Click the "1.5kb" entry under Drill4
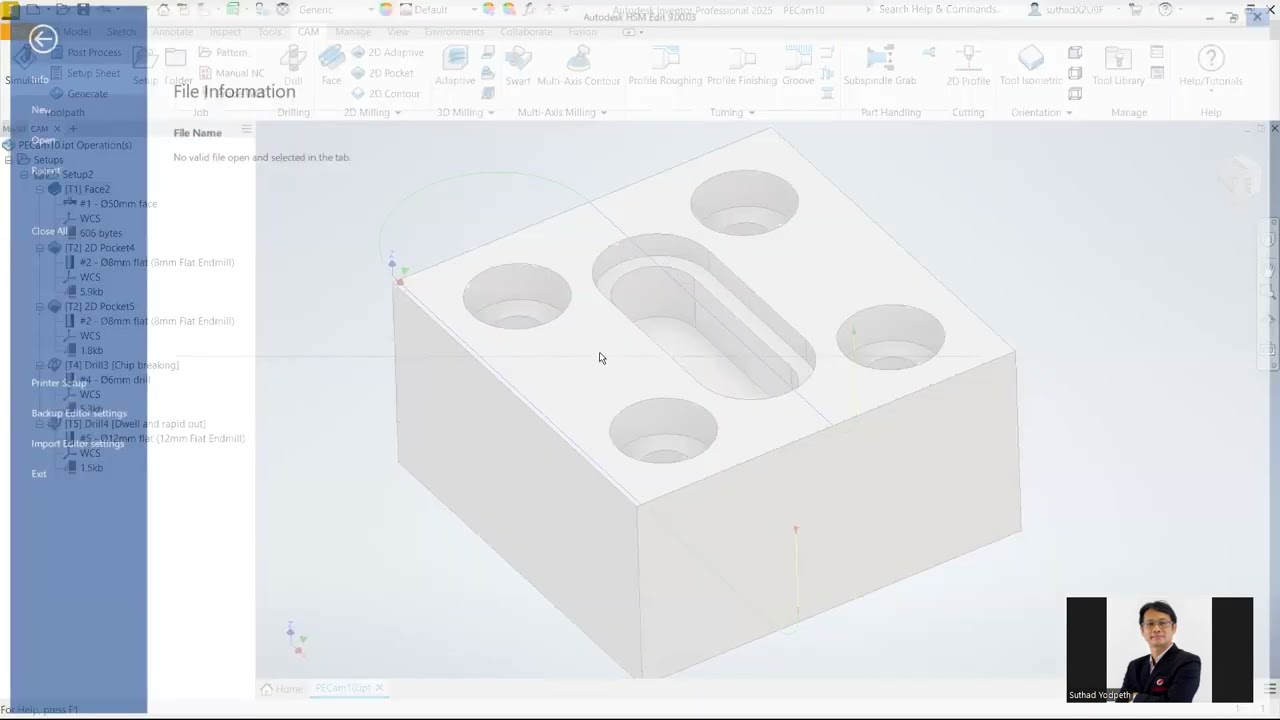The height and width of the screenshot is (720, 1280). (91, 468)
